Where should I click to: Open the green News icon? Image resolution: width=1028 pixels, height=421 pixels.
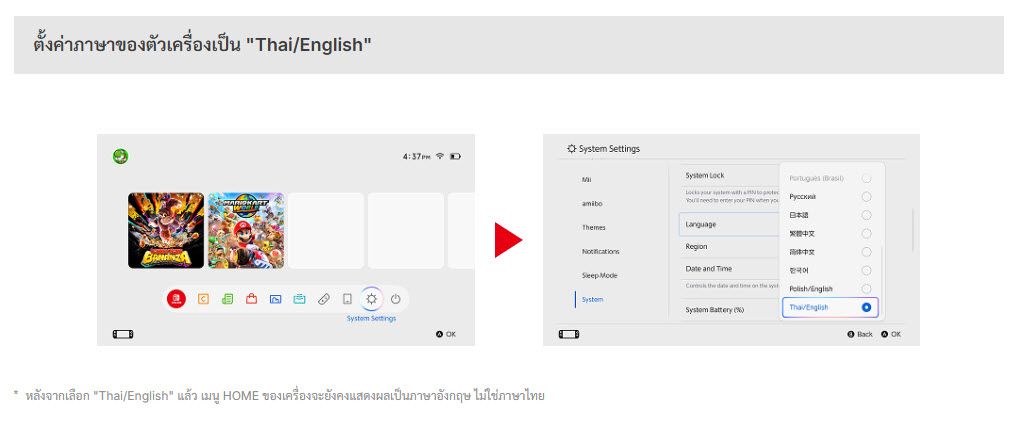click(x=227, y=299)
